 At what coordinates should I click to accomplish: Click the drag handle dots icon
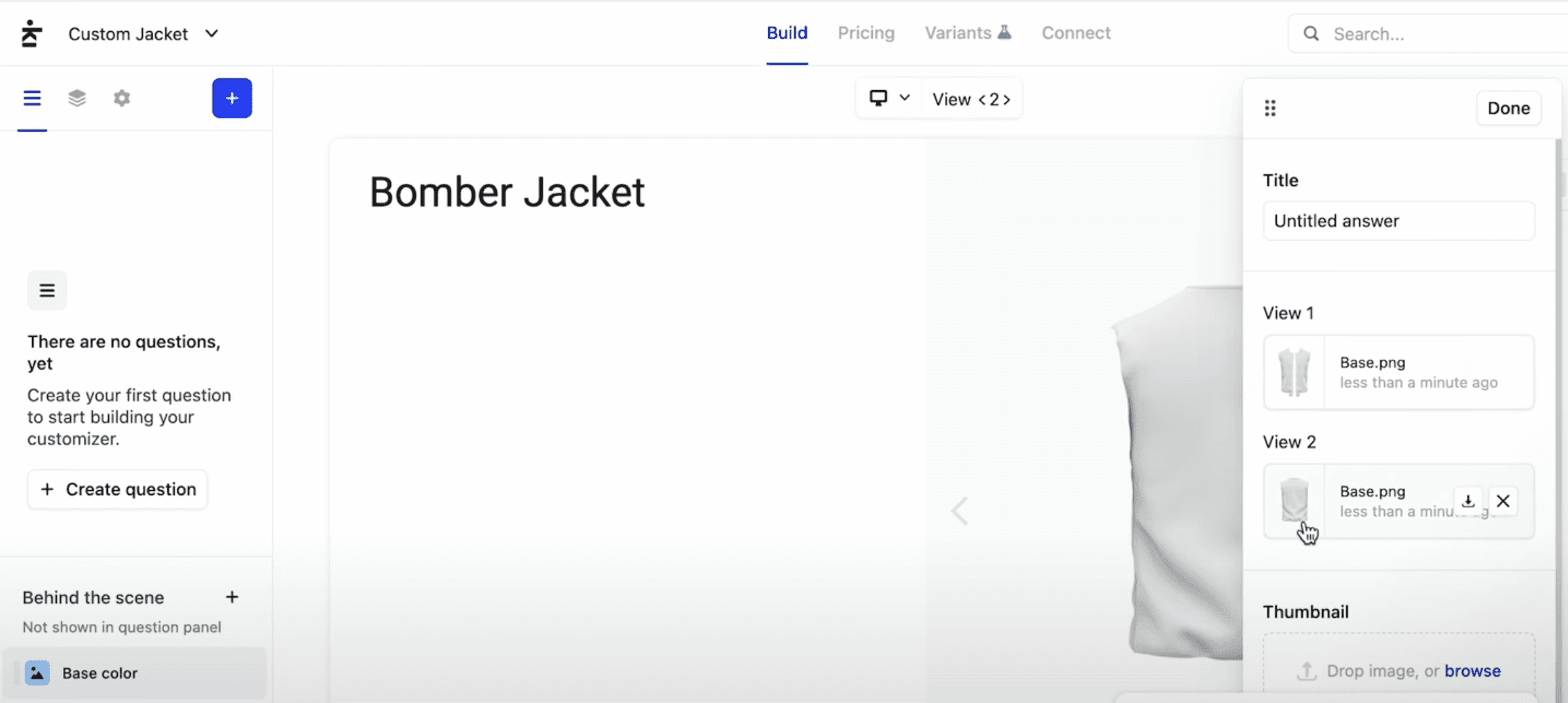click(x=1270, y=108)
